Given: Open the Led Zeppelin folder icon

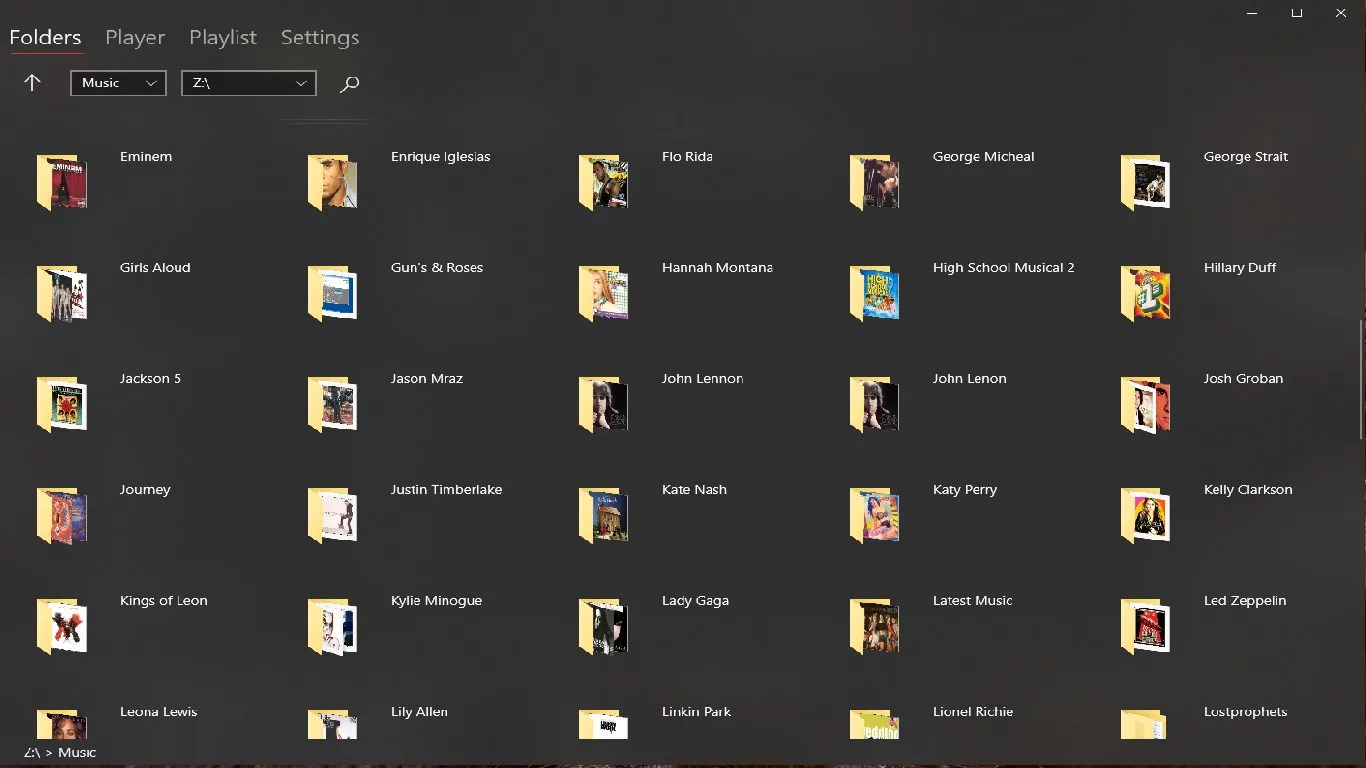Looking at the screenshot, I should pos(1146,626).
